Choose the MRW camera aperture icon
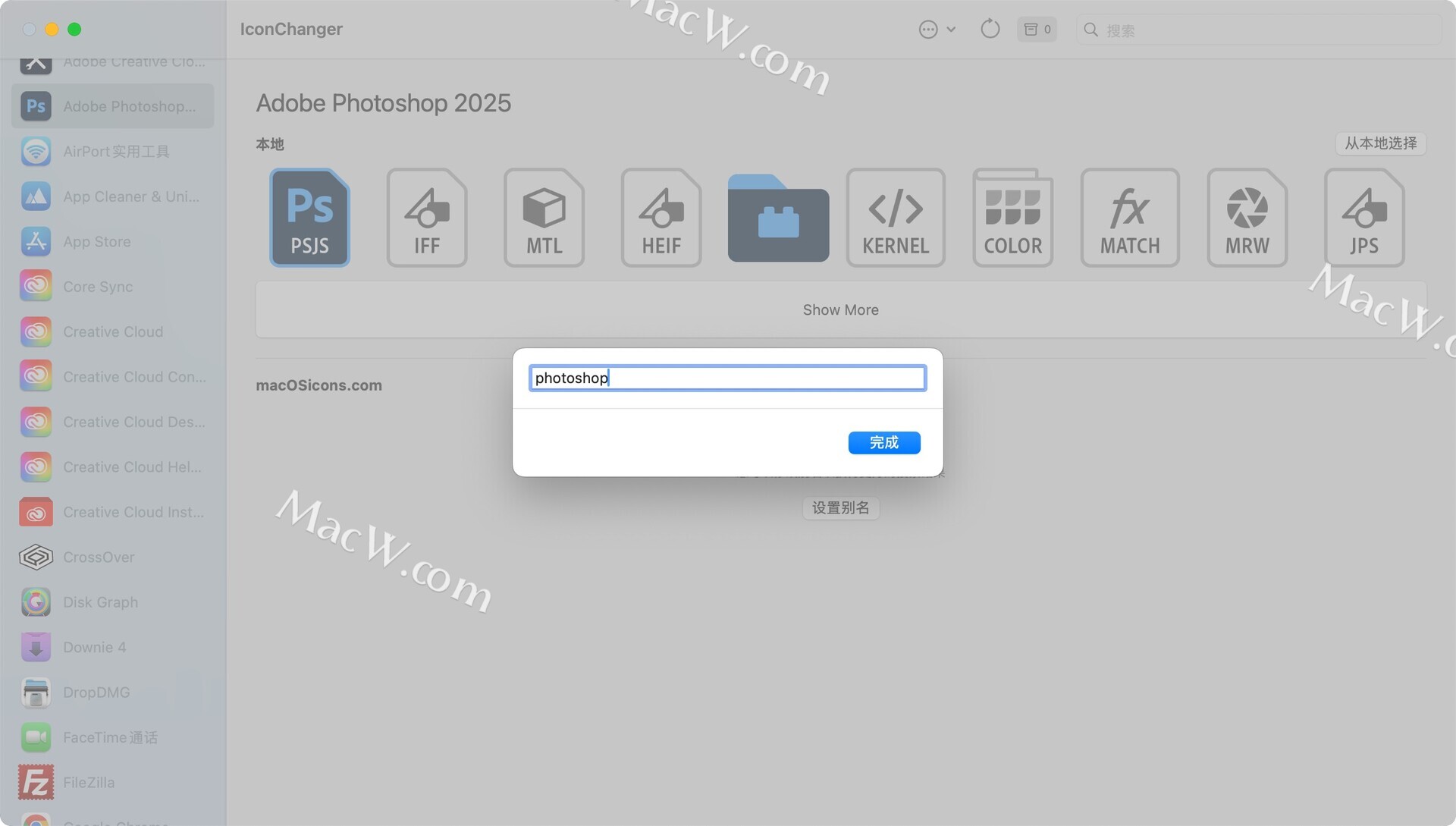Viewport: 1456px width, 826px height. [1247, 218]
